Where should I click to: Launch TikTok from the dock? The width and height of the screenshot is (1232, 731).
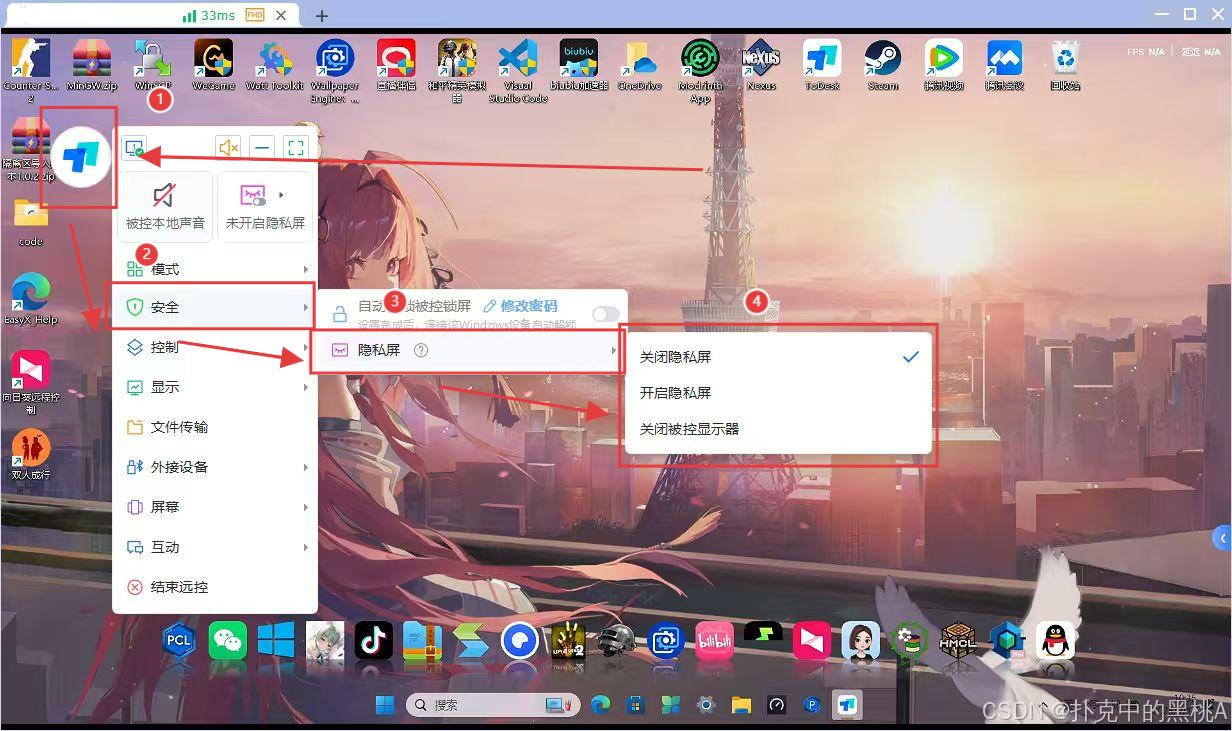click(x=374, y=640)
